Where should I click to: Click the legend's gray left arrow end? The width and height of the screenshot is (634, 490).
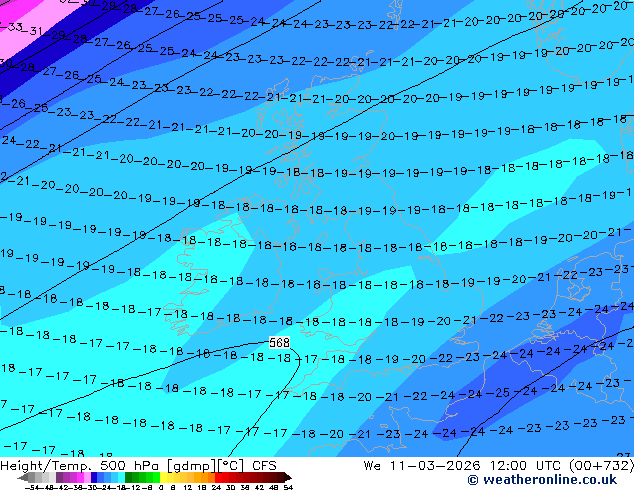pyautogui.click(x=23, y=477)
